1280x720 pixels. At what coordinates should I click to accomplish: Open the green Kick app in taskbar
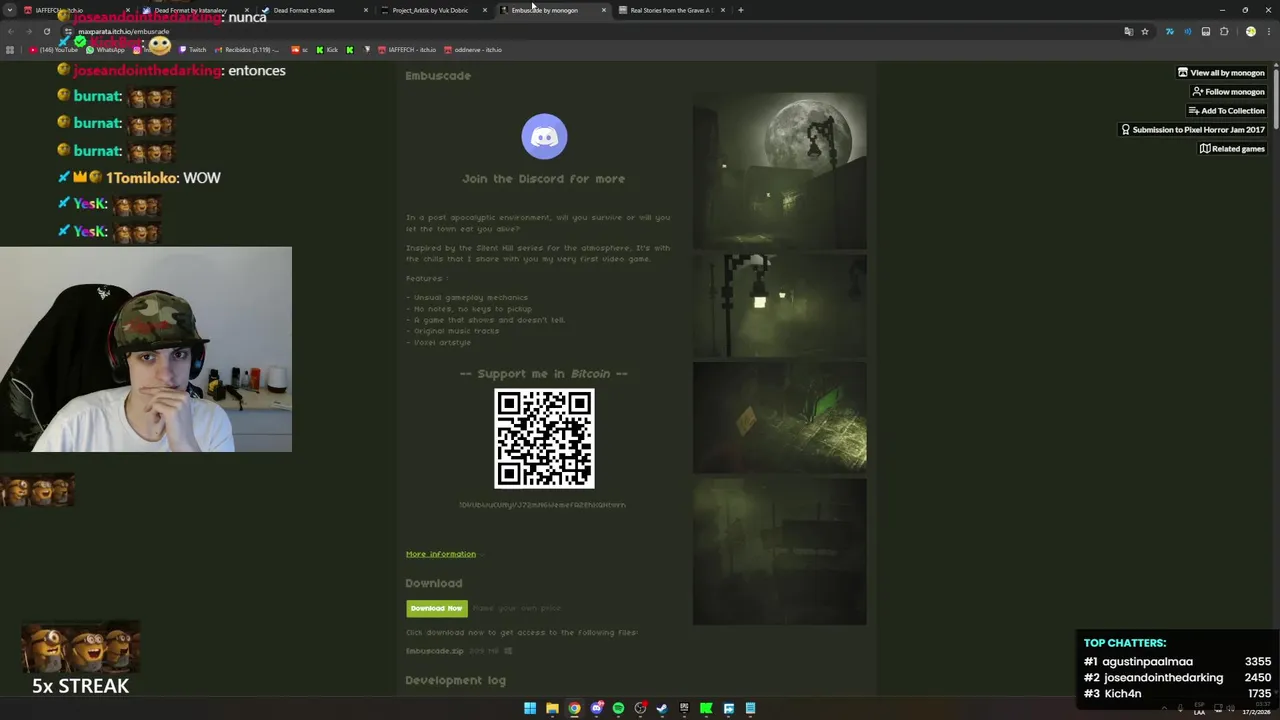tap(706, 708)
